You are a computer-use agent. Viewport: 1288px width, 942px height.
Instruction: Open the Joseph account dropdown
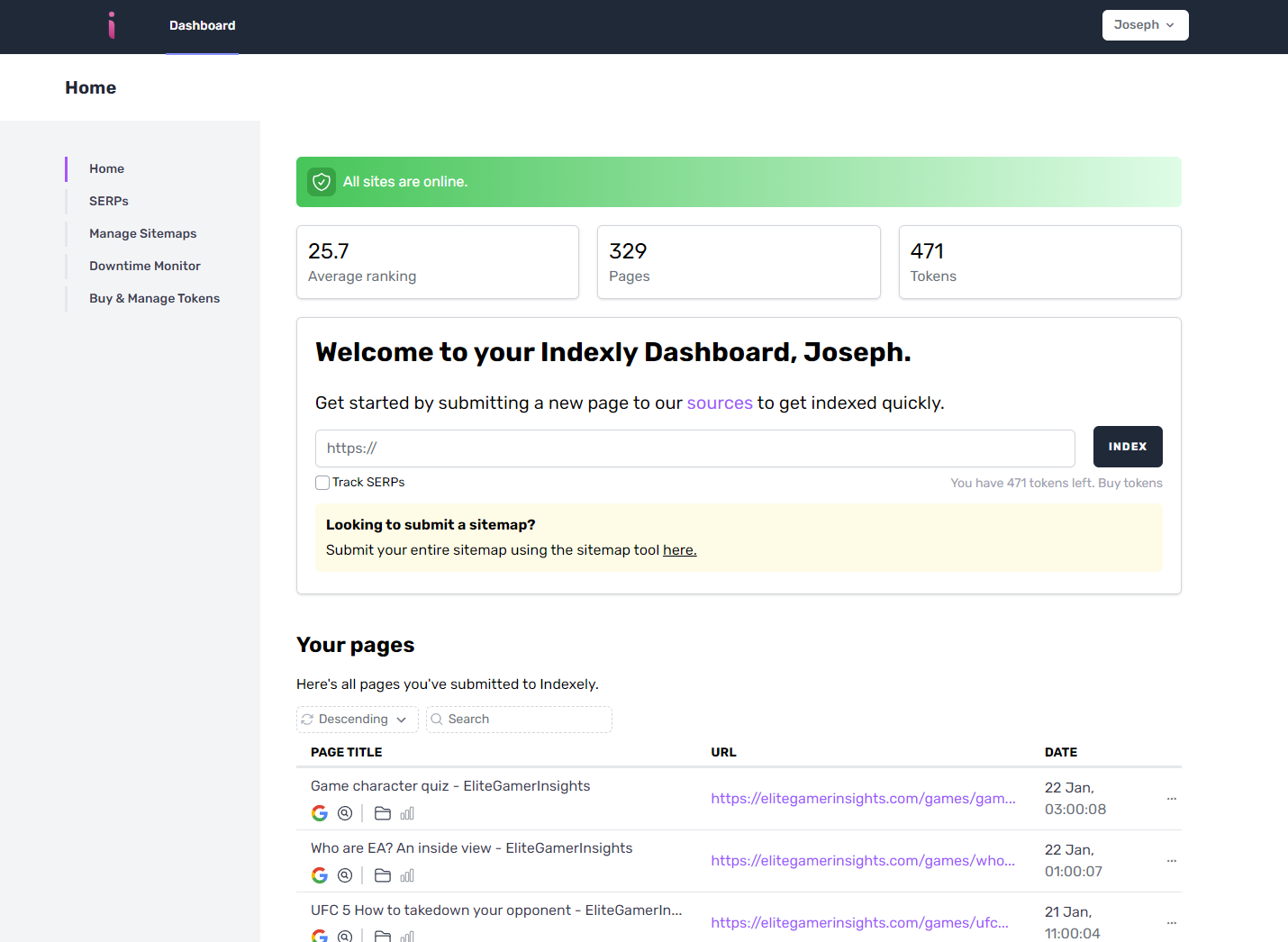click(1145, 25)
